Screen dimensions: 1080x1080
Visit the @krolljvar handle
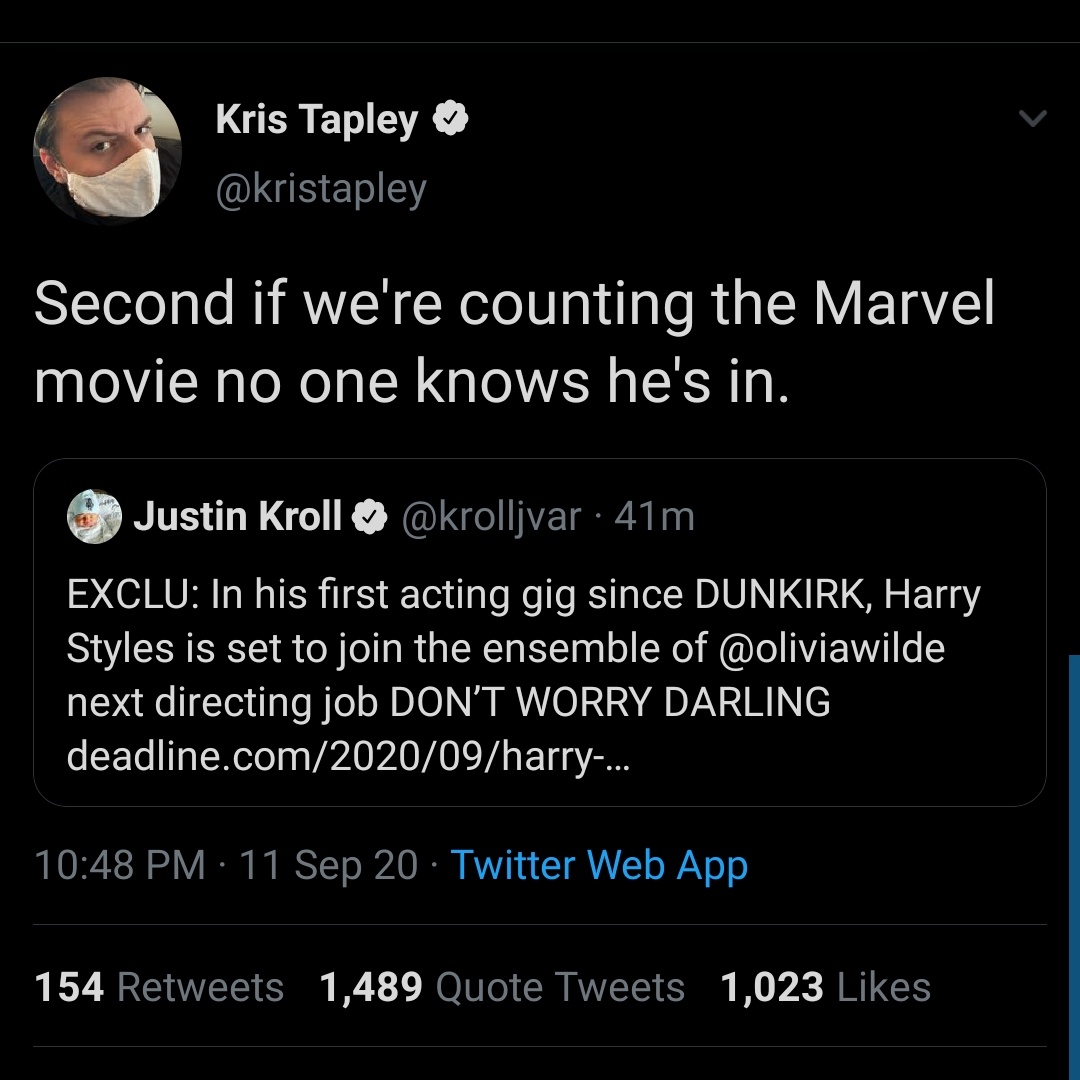click(491, 516)
